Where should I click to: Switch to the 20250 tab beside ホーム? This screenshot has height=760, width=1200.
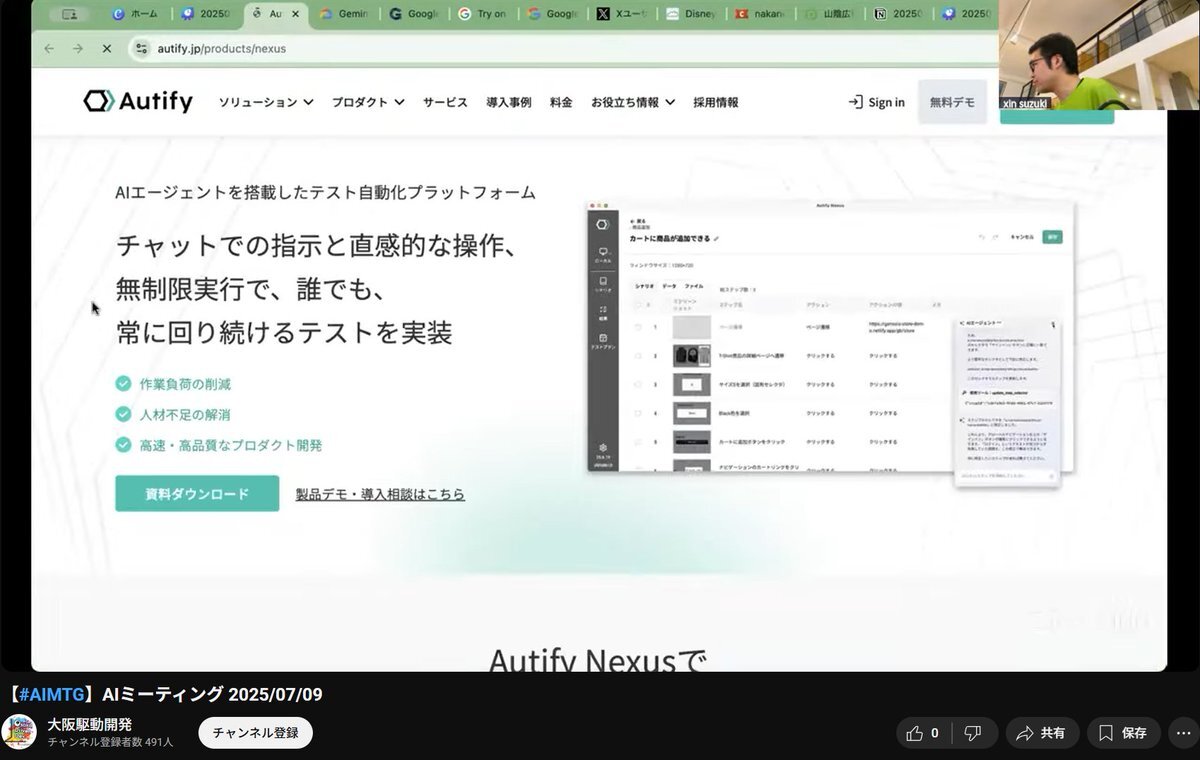click(204, 14)
